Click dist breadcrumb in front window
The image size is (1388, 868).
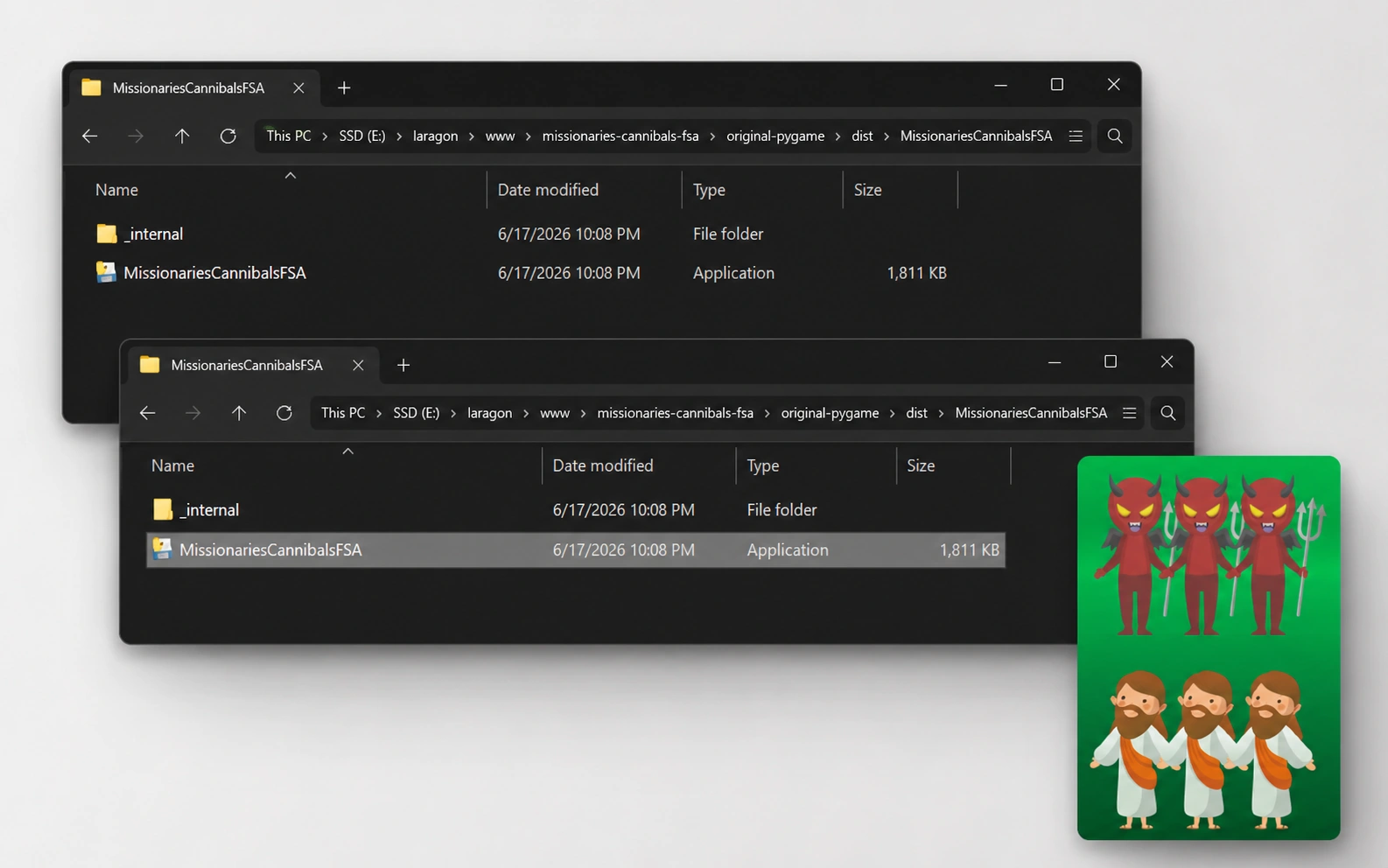916,413
